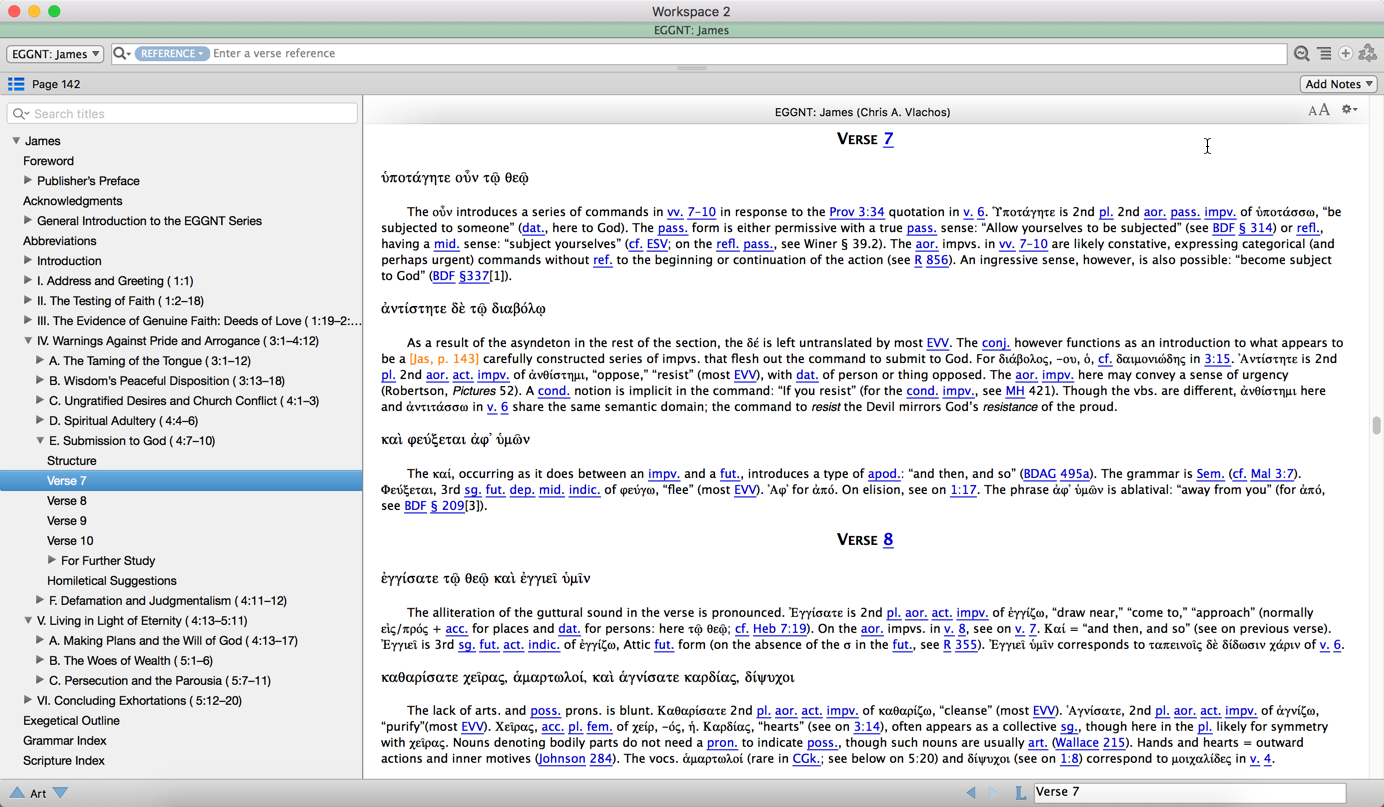
Task: Open the Grammar Index entry
Action: (x=65, y=741)
